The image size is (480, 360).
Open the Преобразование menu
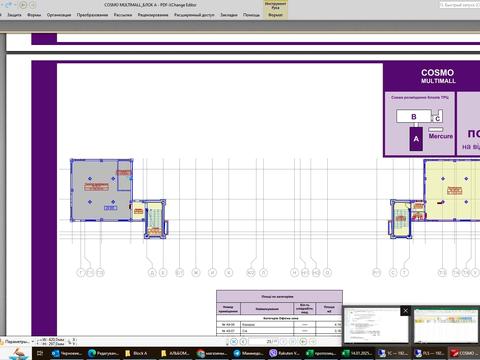[92, 15]
